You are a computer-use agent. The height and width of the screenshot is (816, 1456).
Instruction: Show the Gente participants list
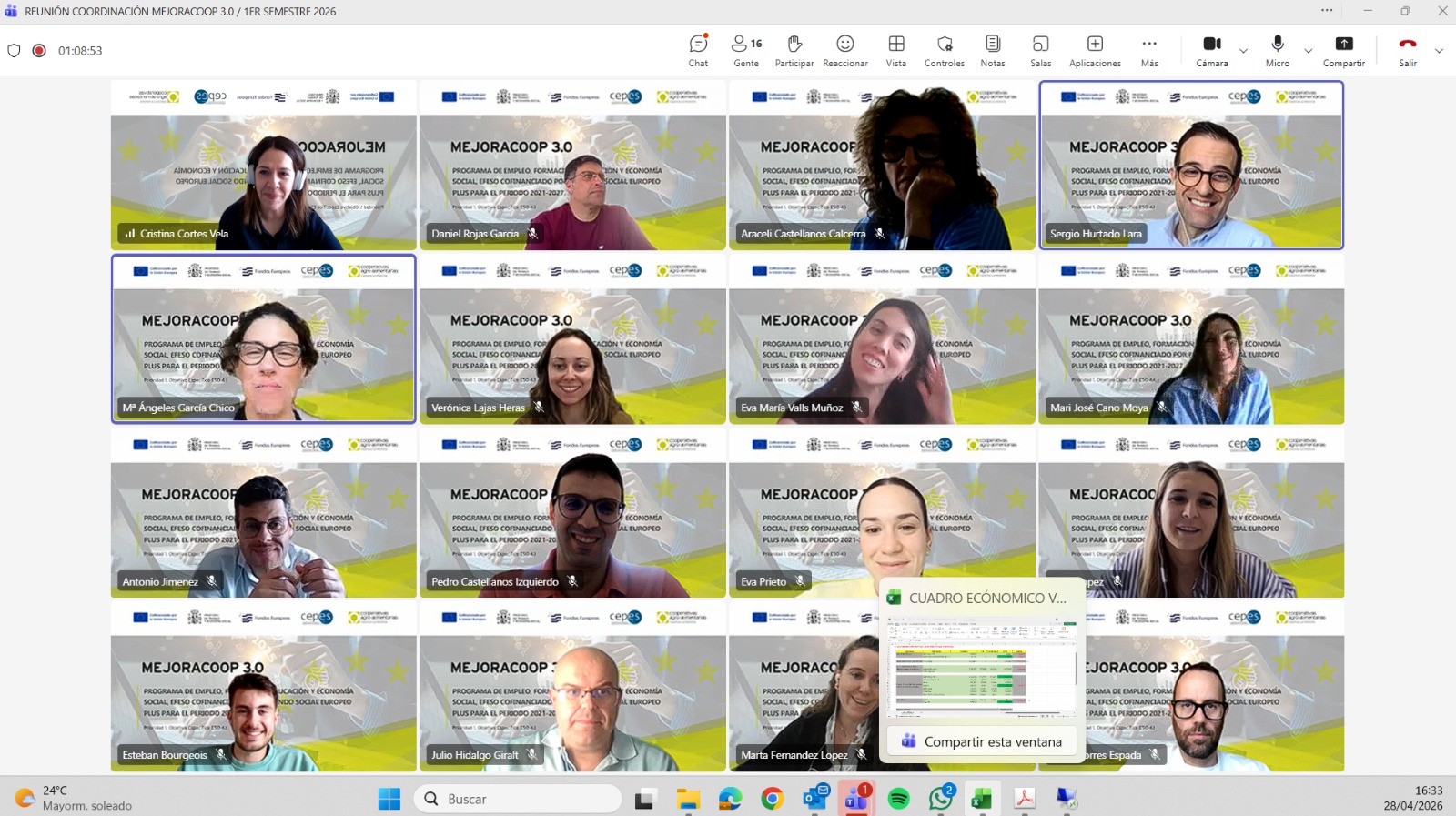[x=746, y=50]
